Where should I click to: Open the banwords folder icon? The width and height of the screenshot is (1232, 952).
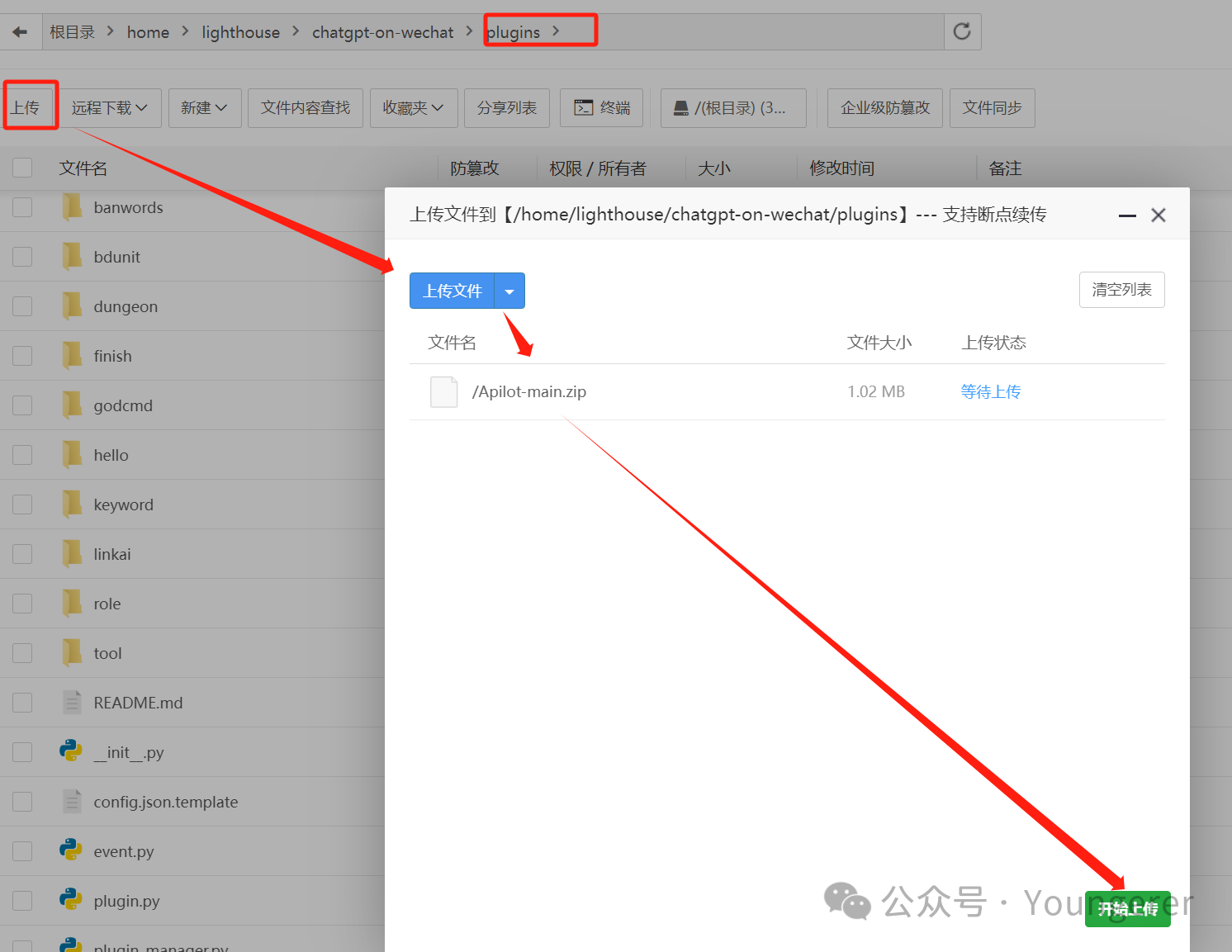click(x=73, y=207)
